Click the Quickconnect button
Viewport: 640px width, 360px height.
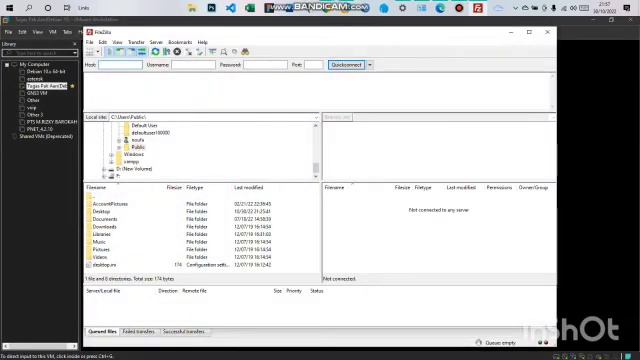[347, 65]
